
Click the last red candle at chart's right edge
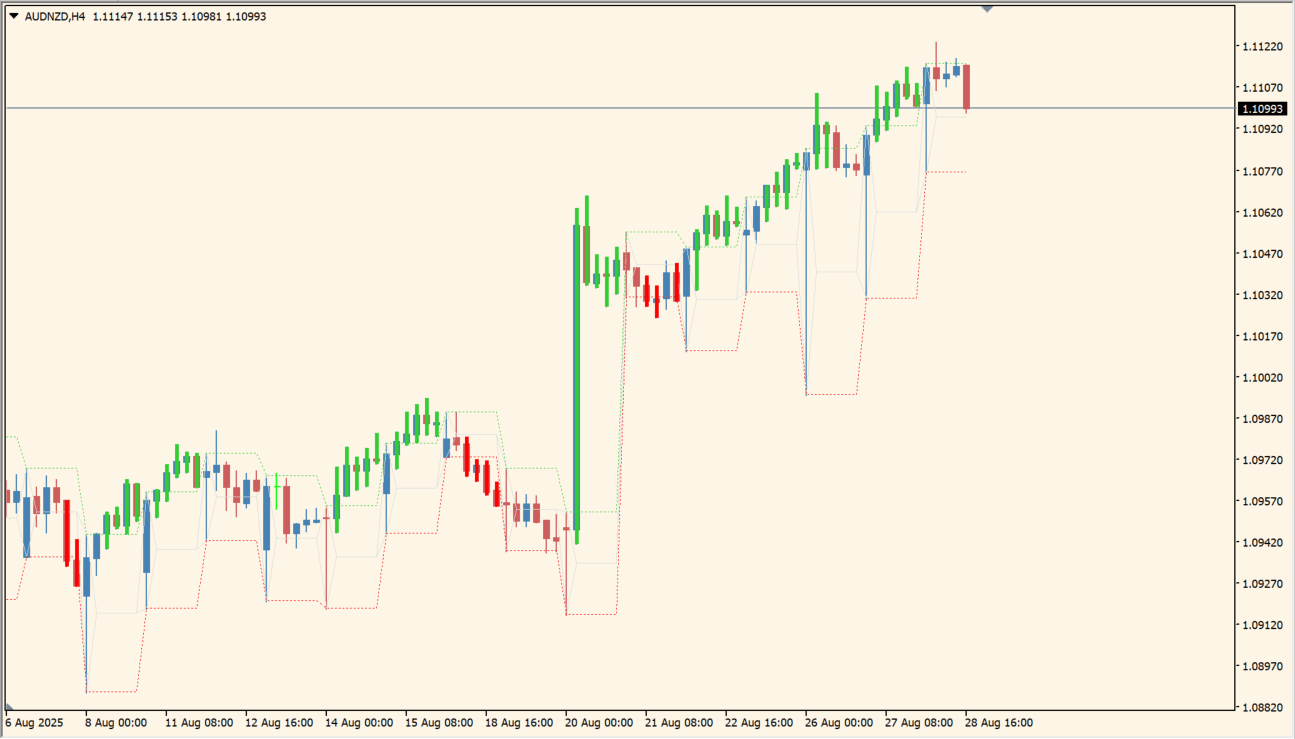967,86
